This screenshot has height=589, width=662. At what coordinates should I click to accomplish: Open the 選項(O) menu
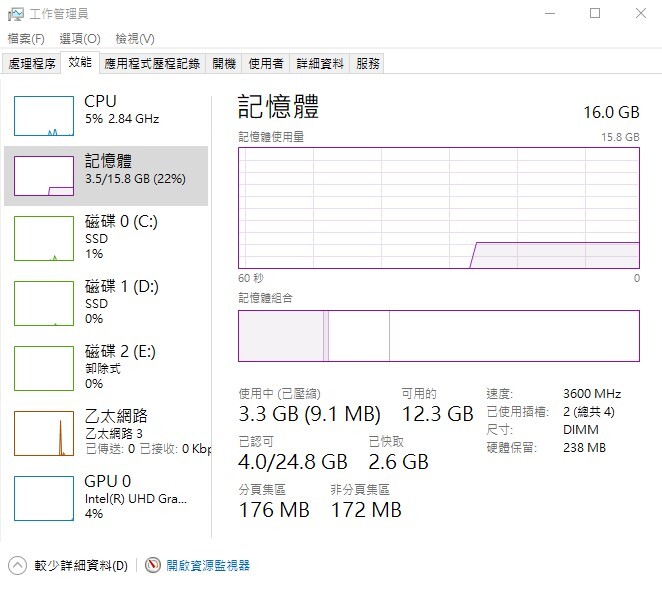point(80,39)
